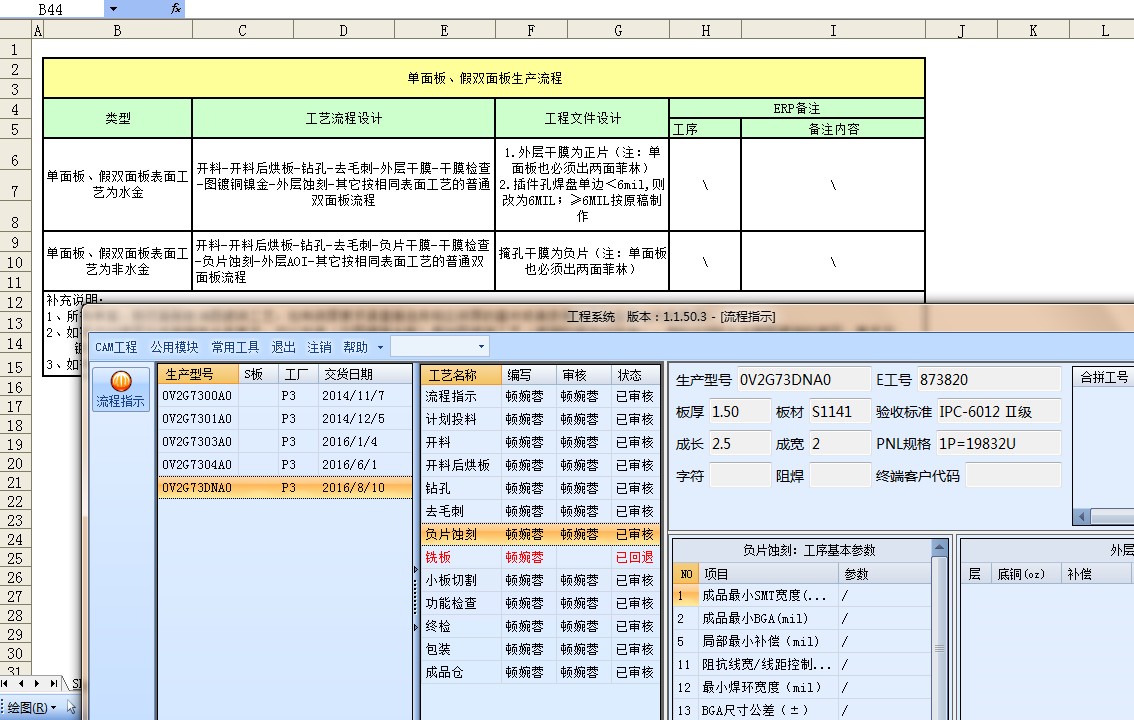Select the 流程指示 process row
Screen dimensions: 1134x720
[x=540, y=396]
